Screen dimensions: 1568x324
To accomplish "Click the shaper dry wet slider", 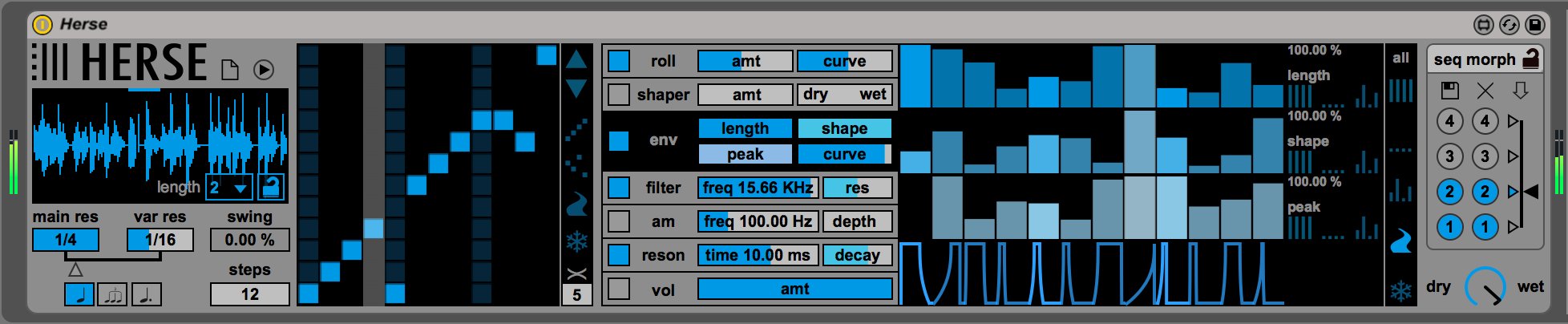I will point(845,95).
